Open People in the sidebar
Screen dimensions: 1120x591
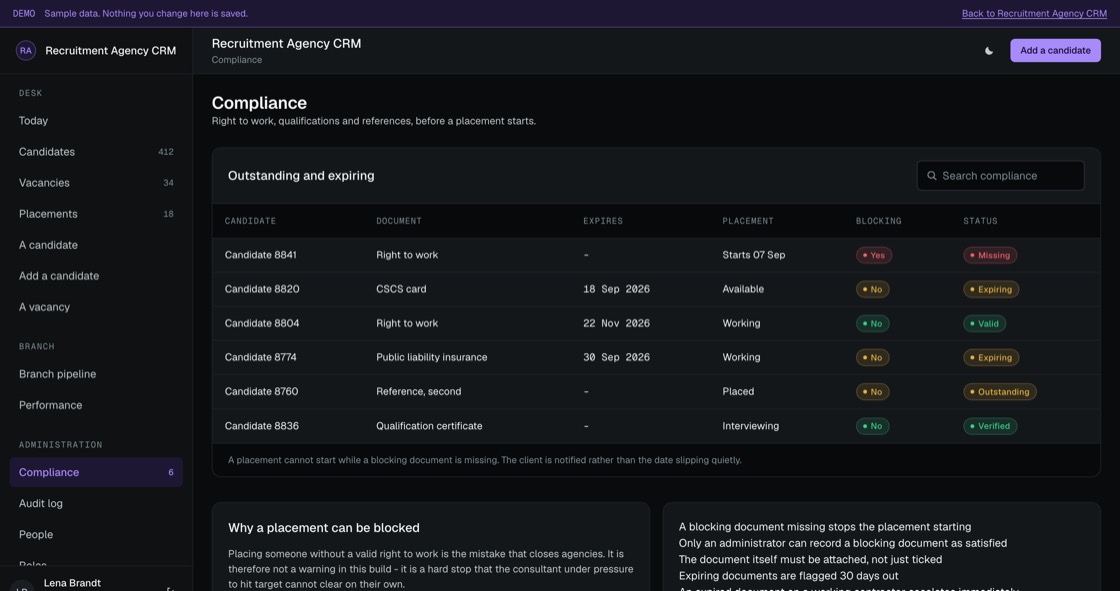click(x=96, y=535)
